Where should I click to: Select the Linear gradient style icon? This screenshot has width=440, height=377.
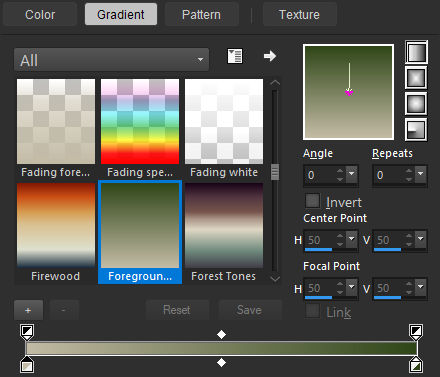pyautogui.click(x=416, y=52)
